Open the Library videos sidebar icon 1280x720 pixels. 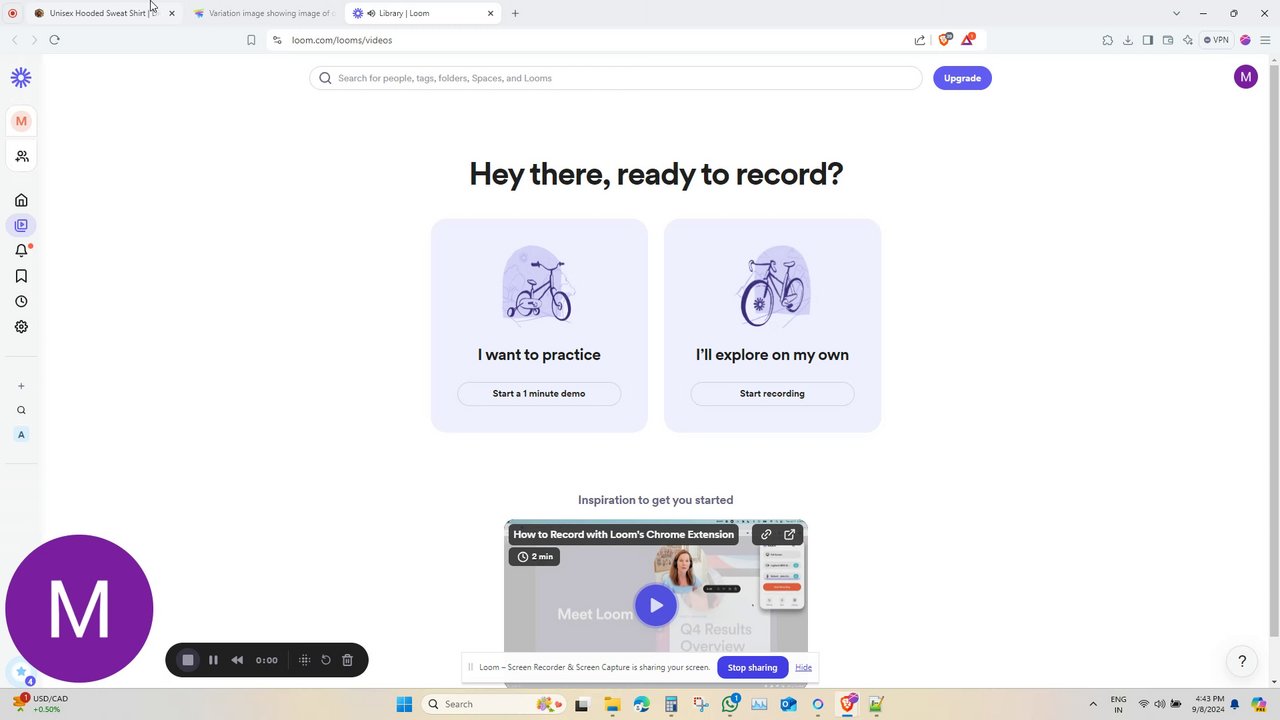21,225
